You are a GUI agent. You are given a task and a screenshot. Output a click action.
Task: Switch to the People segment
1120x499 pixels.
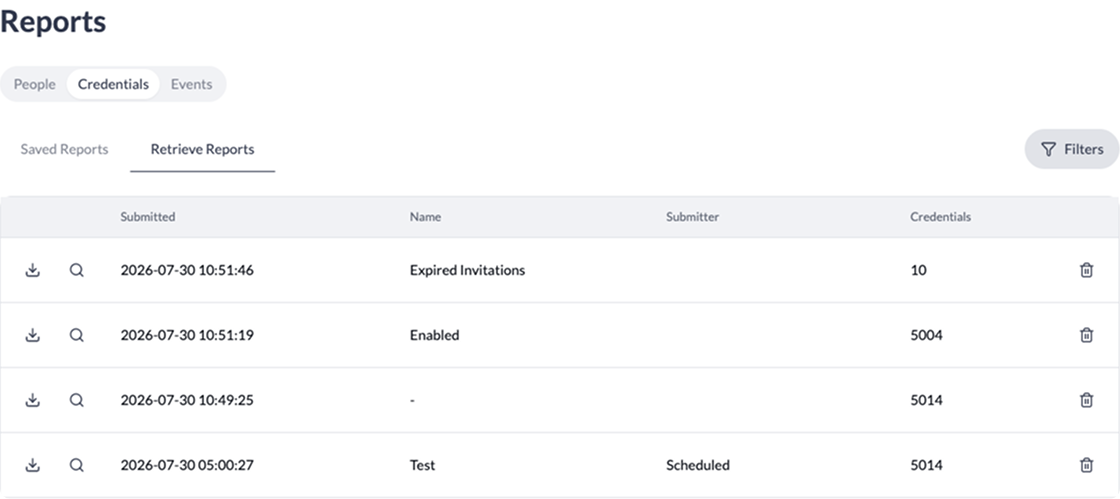(34, 84)
